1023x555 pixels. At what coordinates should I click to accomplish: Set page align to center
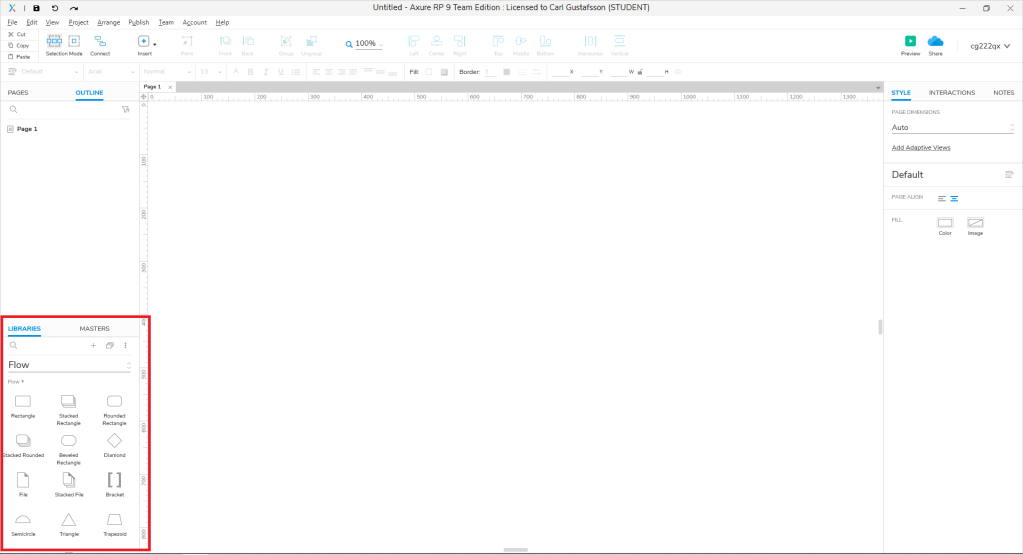pyautogui.click(x=954, y=198)
